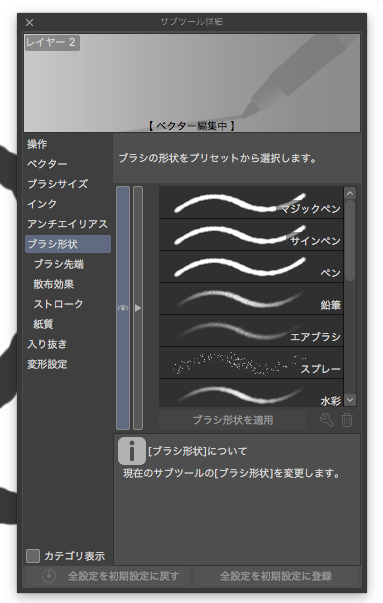Choose the ペン brush preset
The height and width of the screenshot is (603, 383).
(251, 267)
